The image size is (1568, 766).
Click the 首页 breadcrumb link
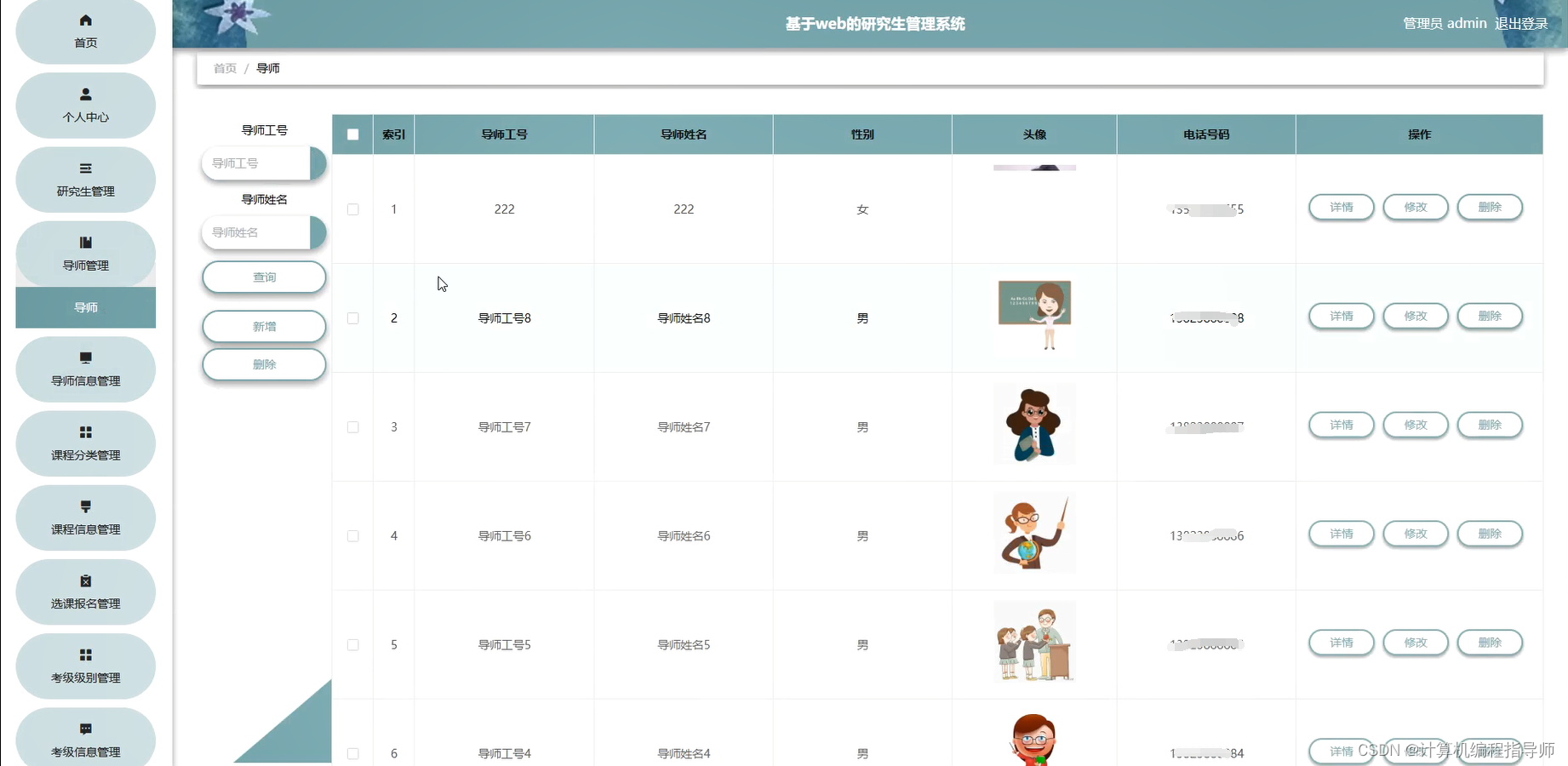(225, 68)
